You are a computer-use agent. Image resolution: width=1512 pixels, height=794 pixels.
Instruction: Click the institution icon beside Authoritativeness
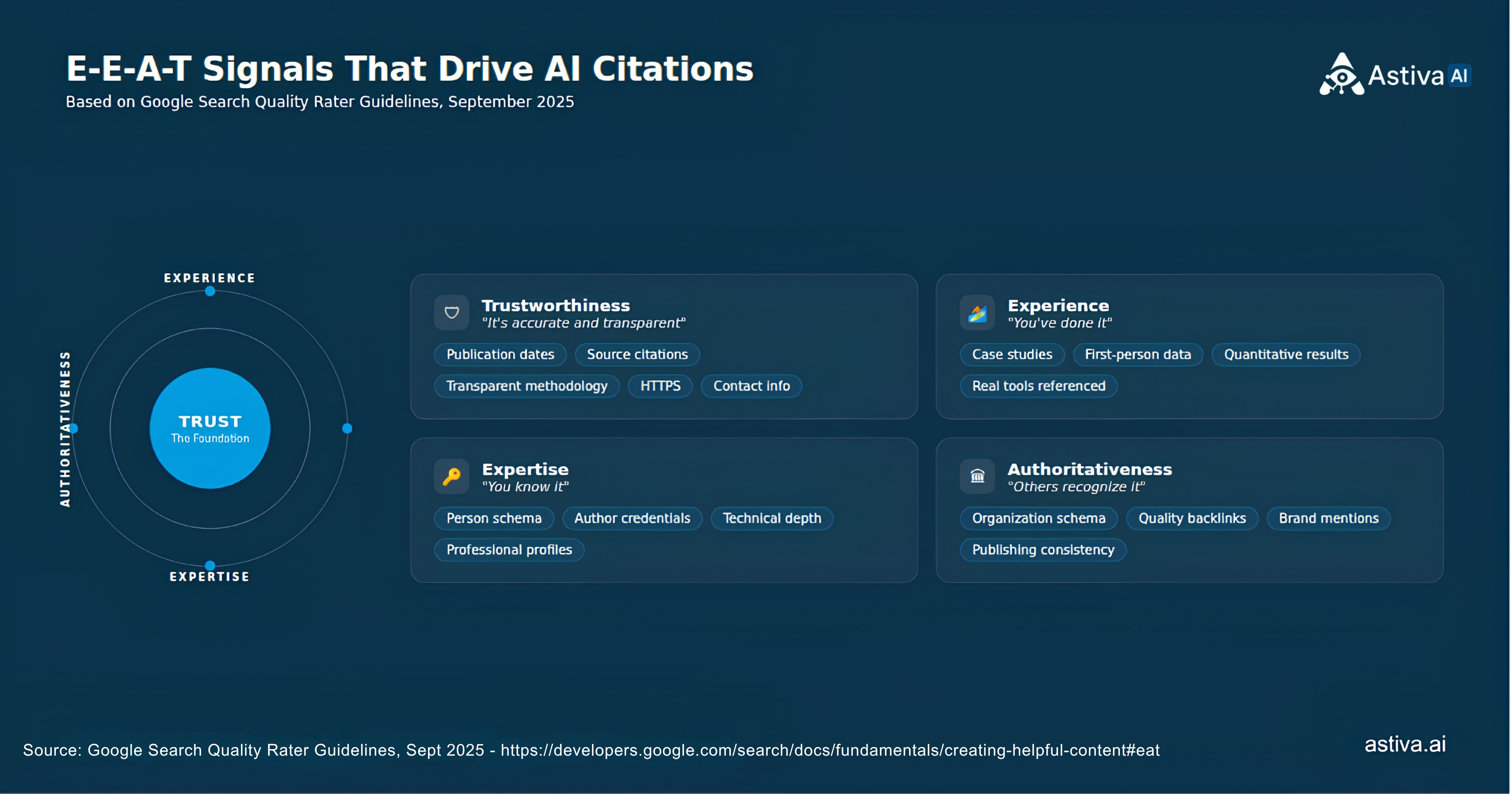click(x=977, y=476)
